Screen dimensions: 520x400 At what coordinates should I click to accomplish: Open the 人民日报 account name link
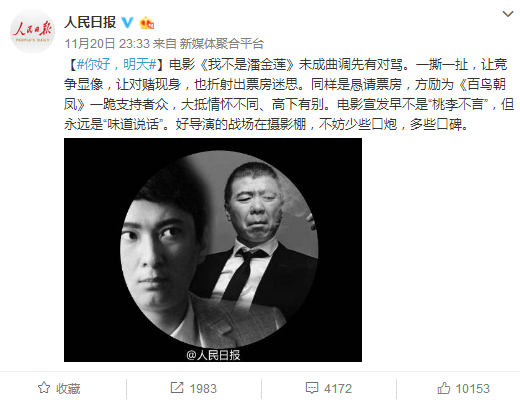click(x=90, y=22)
